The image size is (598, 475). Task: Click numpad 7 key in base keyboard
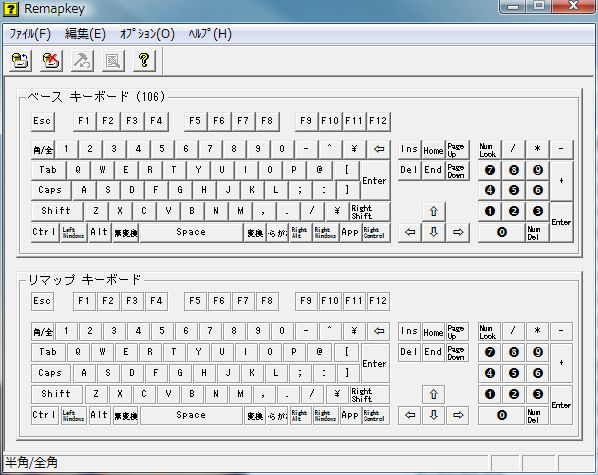coord(490,170)
